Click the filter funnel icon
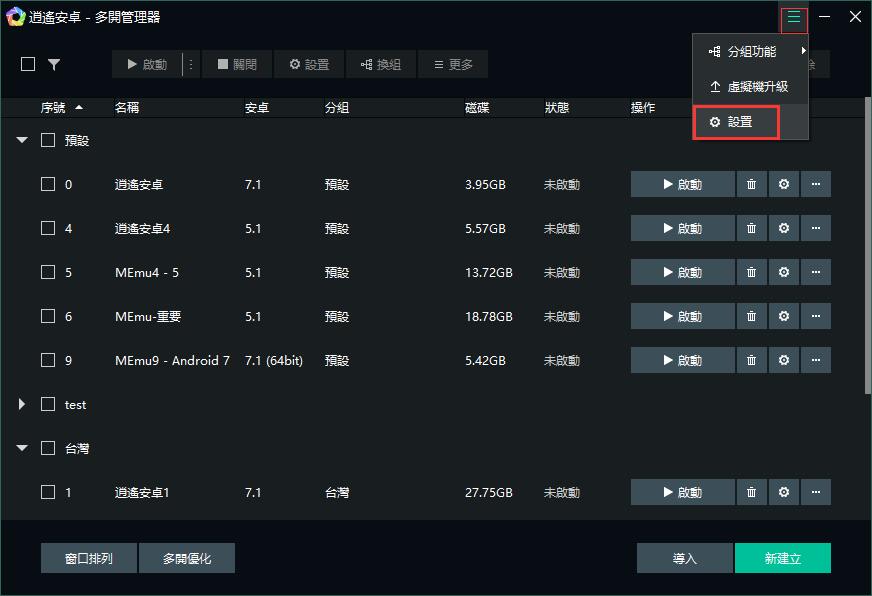 [54, 64]
